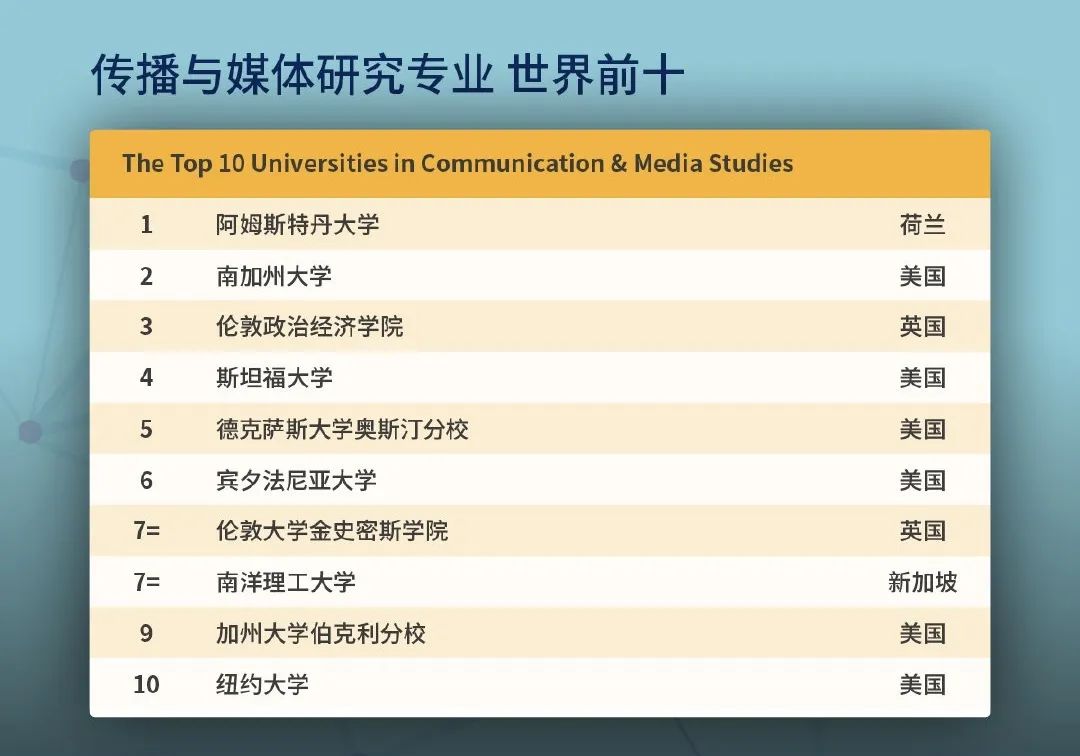Screen dimensions: 1080x756
Task: Click rank number 1 in the first row
Action: coord(146,224)
